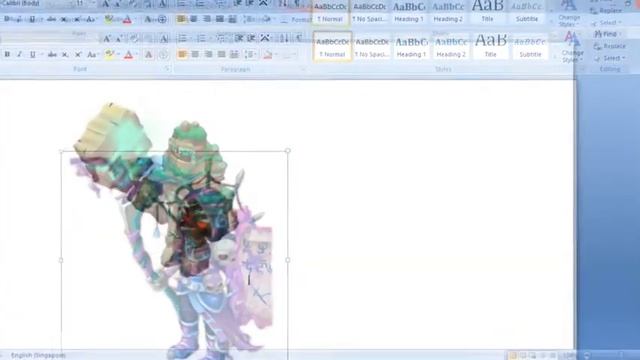Screen dimensions: 640x360
Task: Click Clear Formatting icon
Action: click(x=133, y=38)
